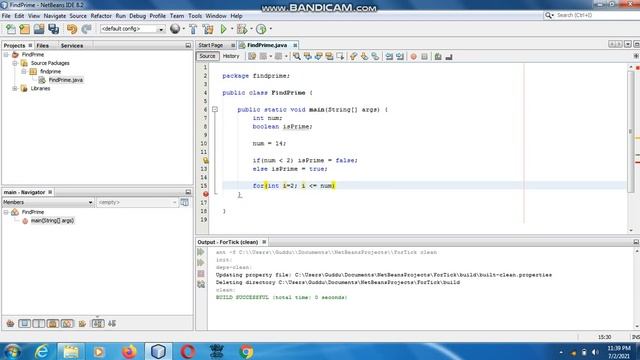Toggle Show Fields filter in Navigator

24,324
